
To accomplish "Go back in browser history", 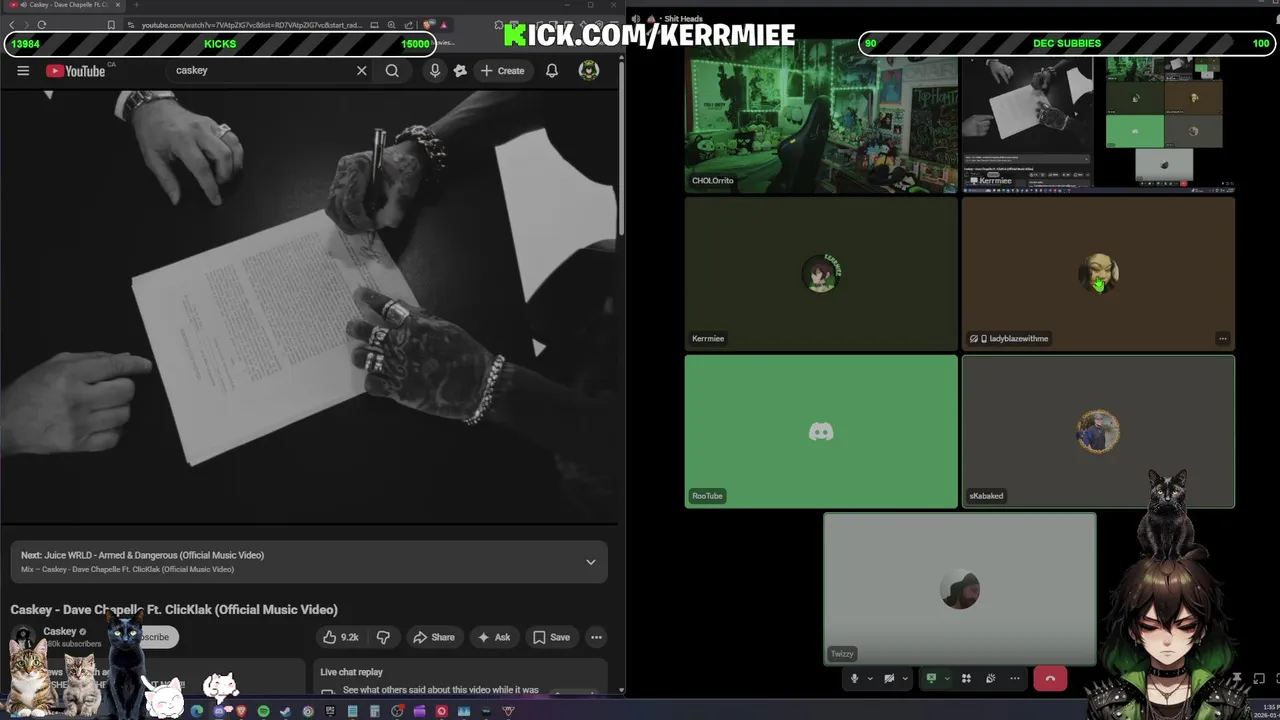I will coord(12,25).
